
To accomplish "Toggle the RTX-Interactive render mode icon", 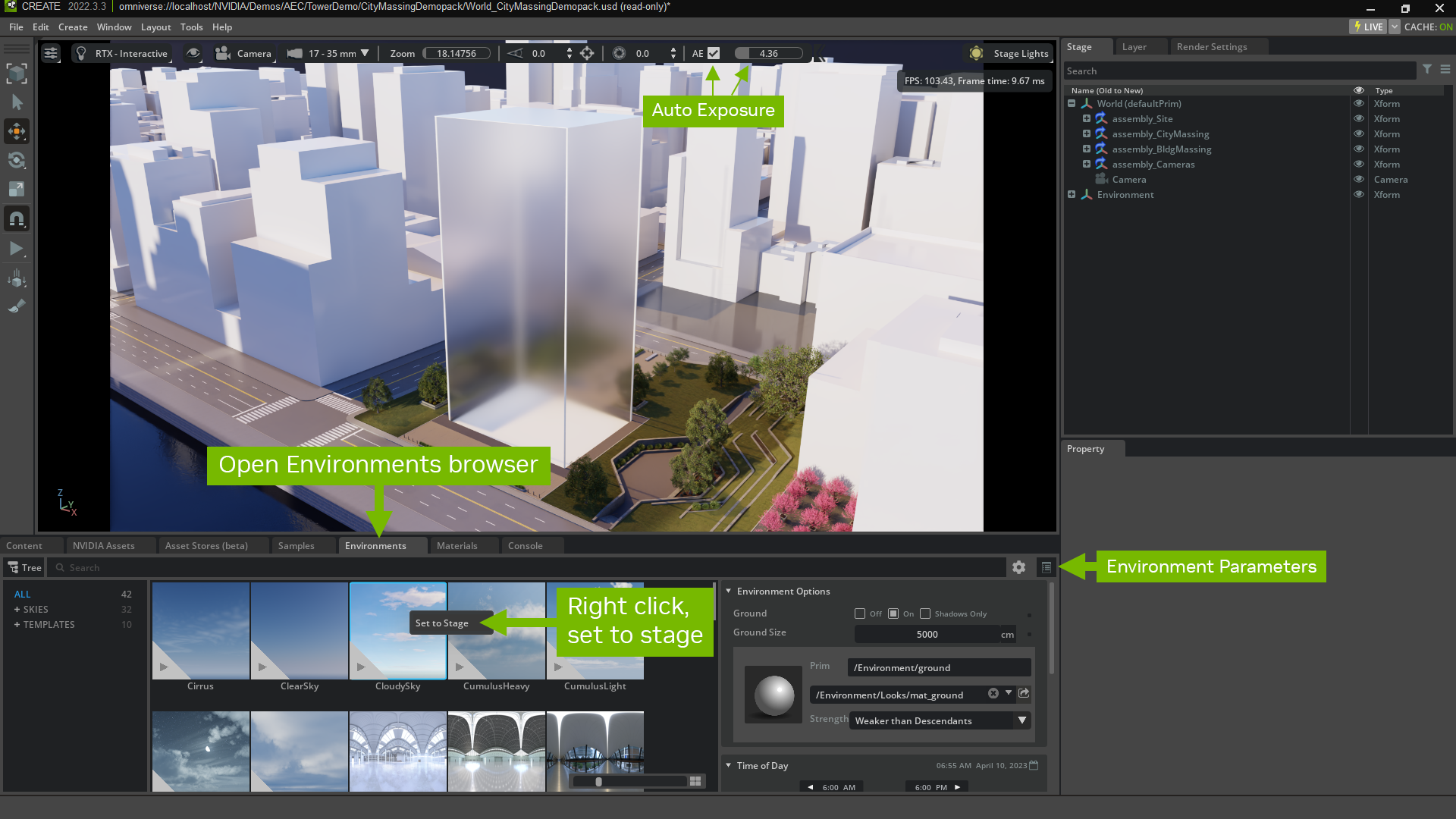I will tap(83, 53).
